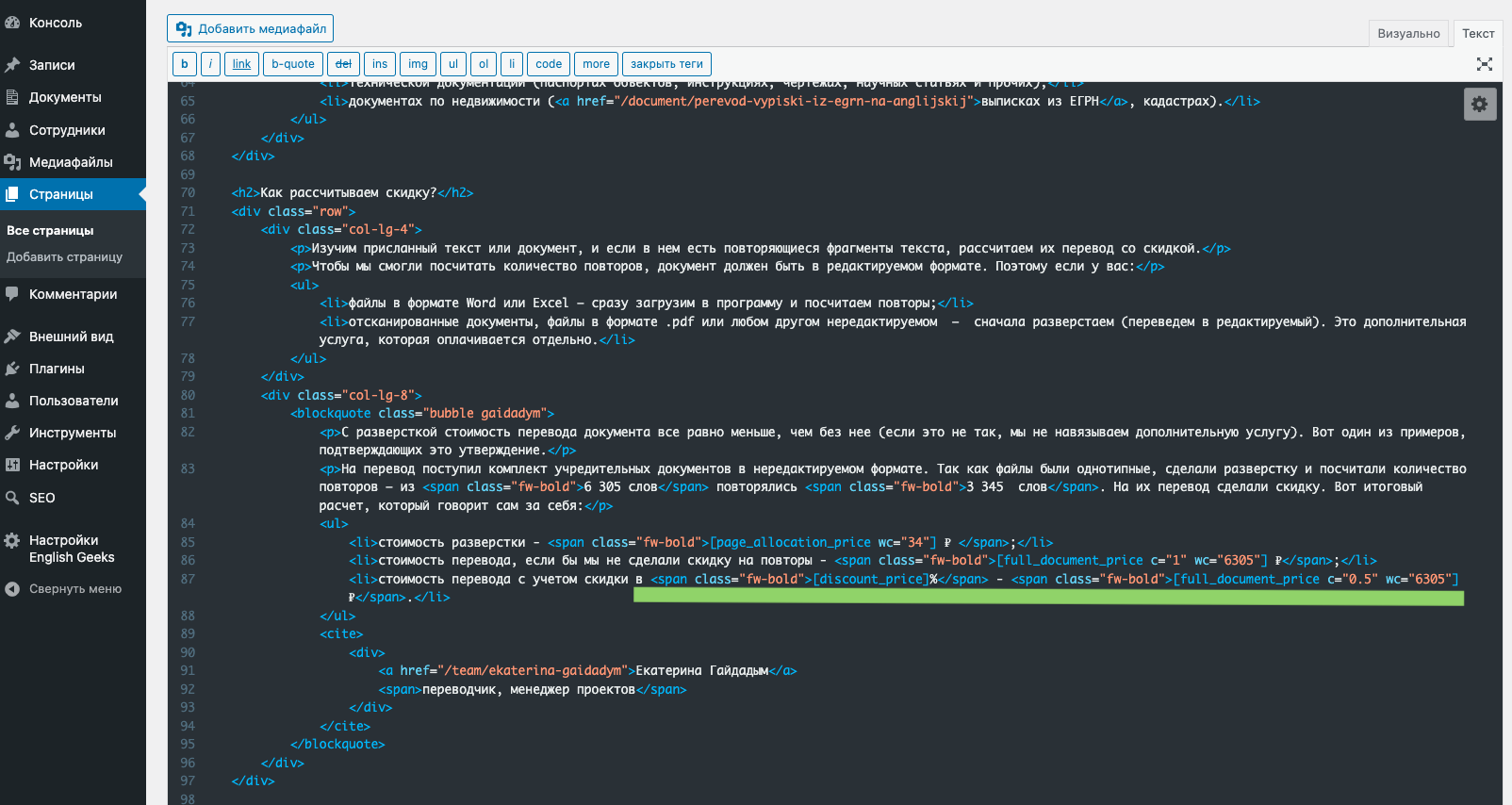Click the English Geeks settings gear icon

(x=12, y=541)
